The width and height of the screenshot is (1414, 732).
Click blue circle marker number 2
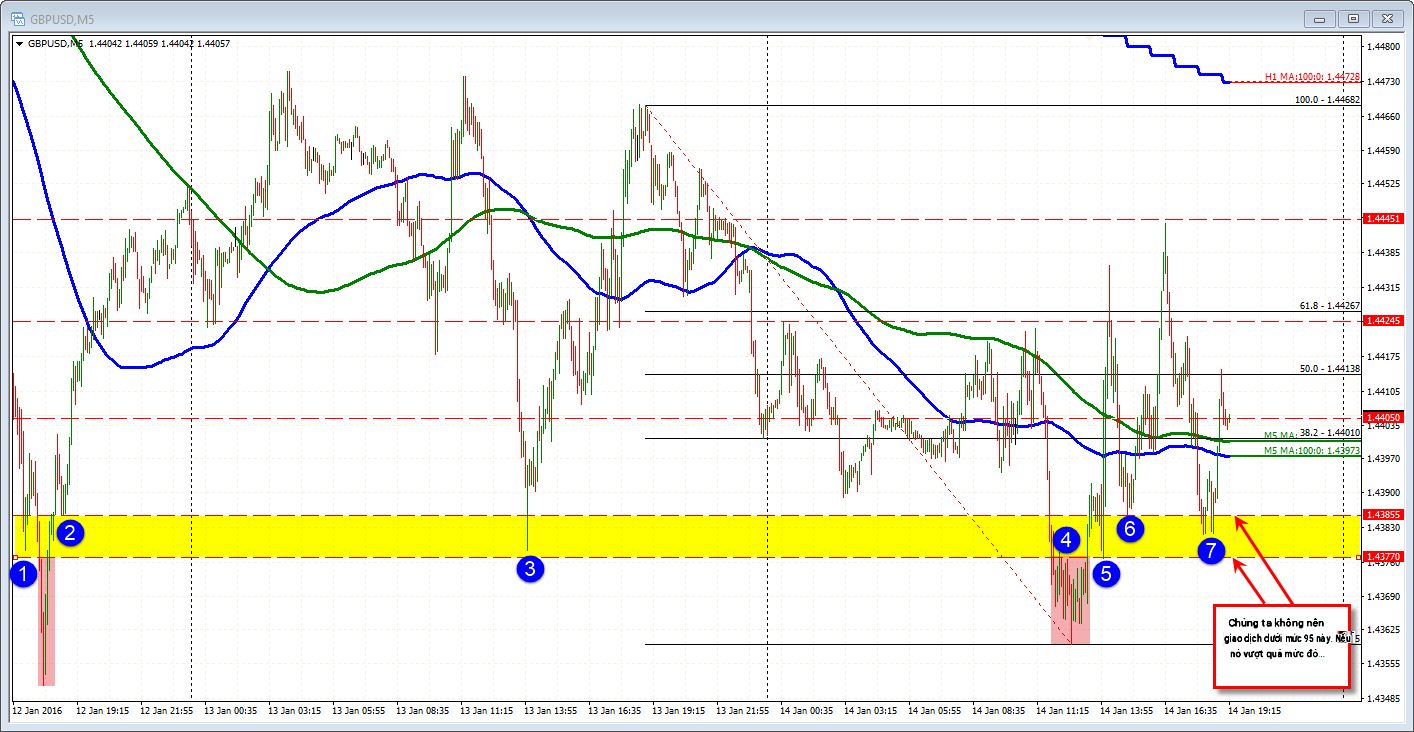pyautogui.click(x=70, y=532)
